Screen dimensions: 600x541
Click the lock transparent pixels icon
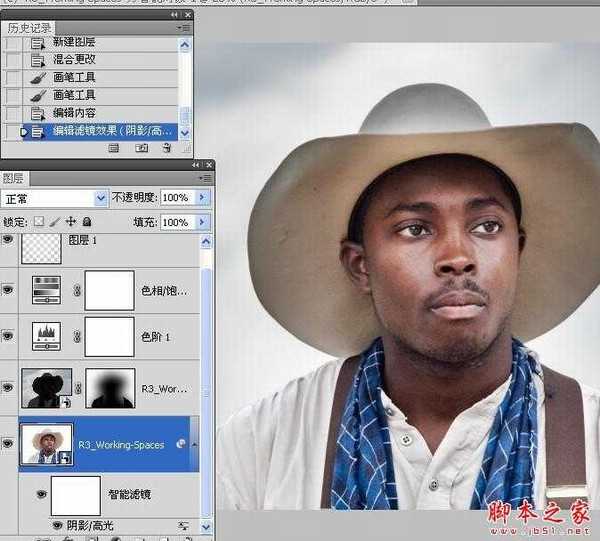(x=39, y=222)
